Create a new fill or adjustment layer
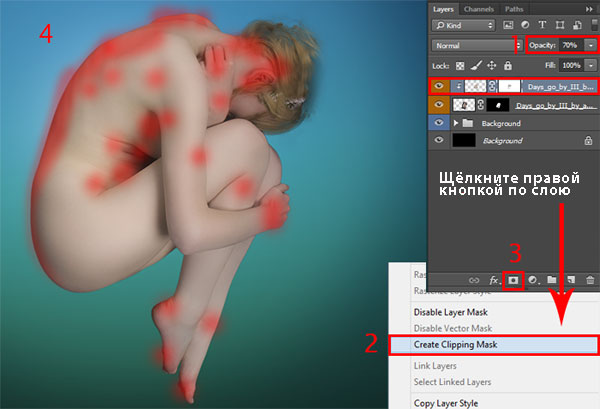 [x=533, y=280]
